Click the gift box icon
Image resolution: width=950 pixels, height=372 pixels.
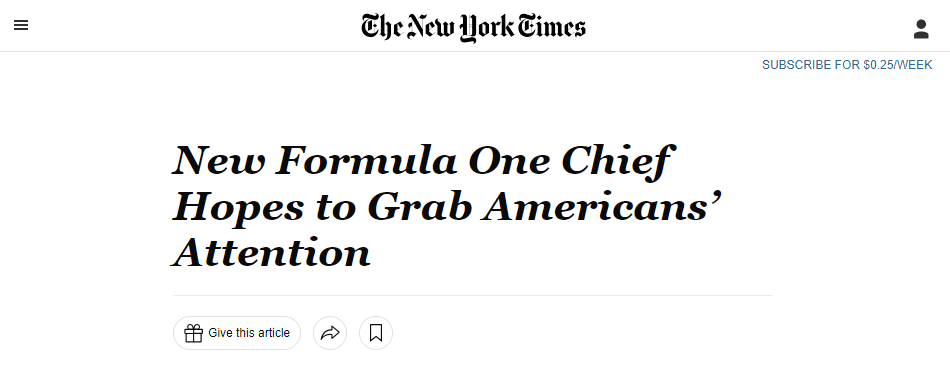[193, 333]
